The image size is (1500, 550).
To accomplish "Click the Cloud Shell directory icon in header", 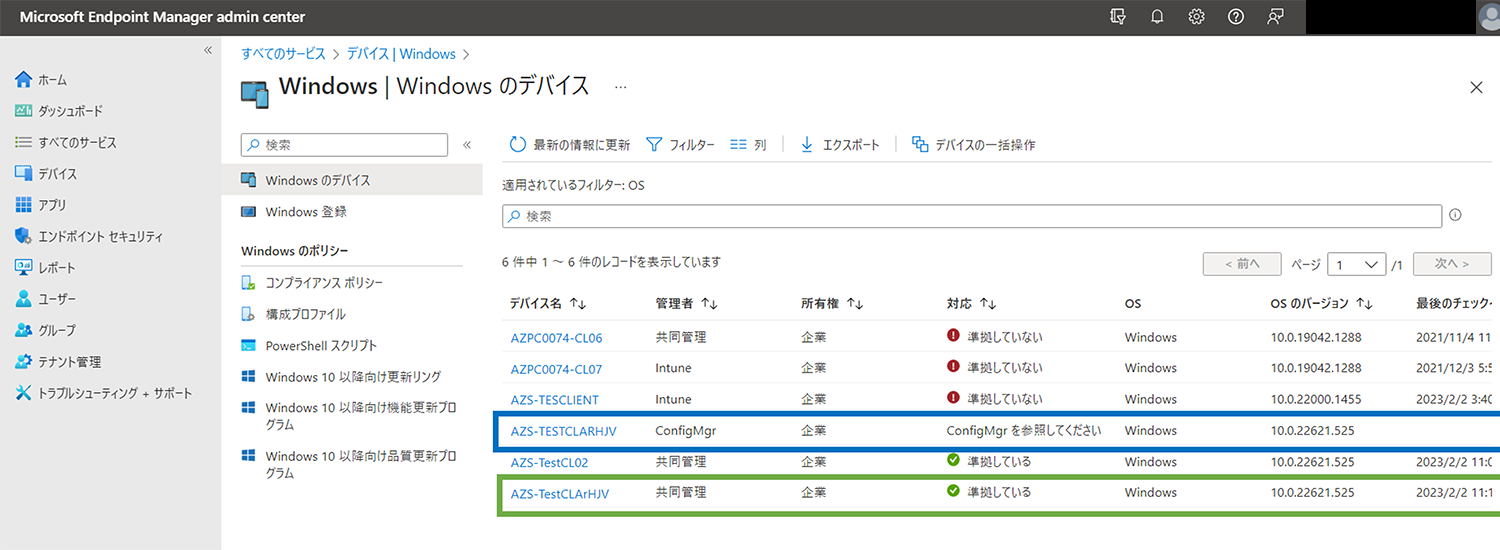I will point(1118,17).
